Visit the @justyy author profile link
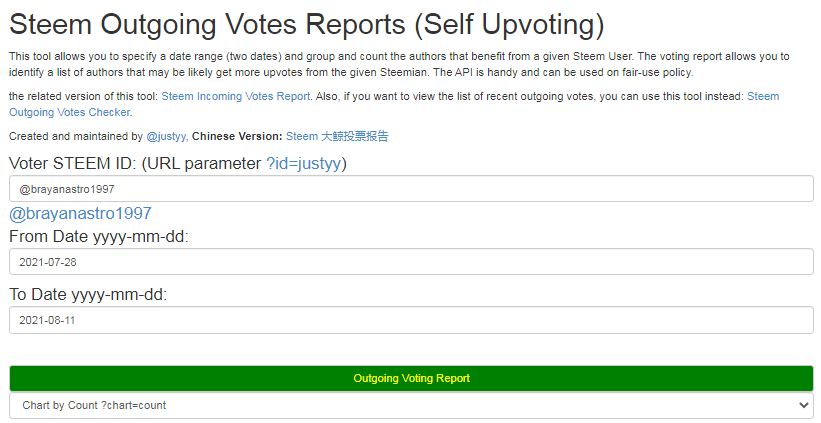This screenshot has height=423, width=821. [166, 137]
